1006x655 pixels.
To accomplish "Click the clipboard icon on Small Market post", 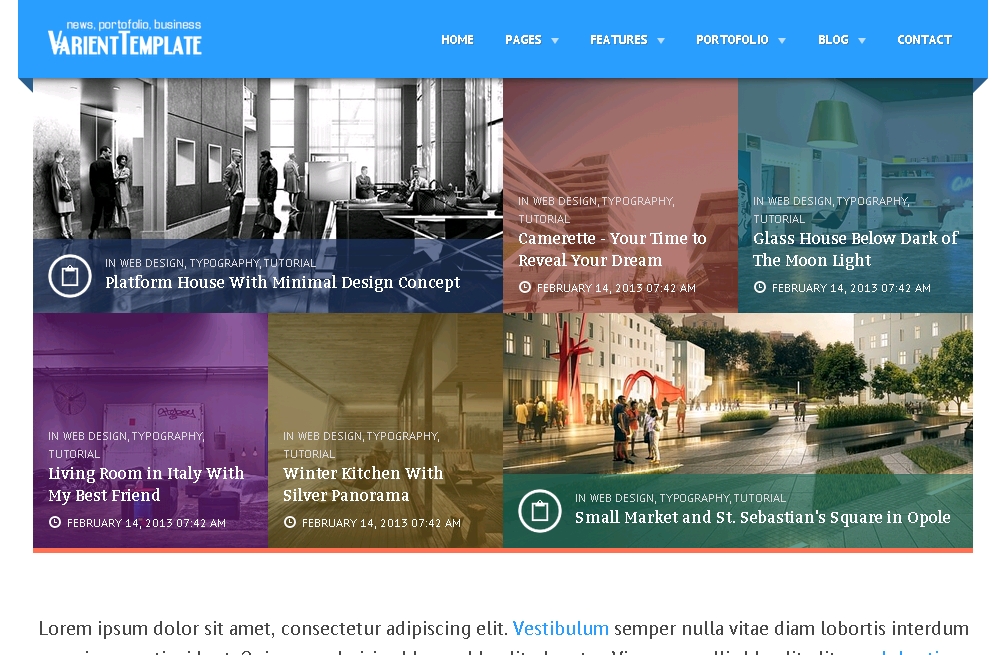I will click(540, 511).
